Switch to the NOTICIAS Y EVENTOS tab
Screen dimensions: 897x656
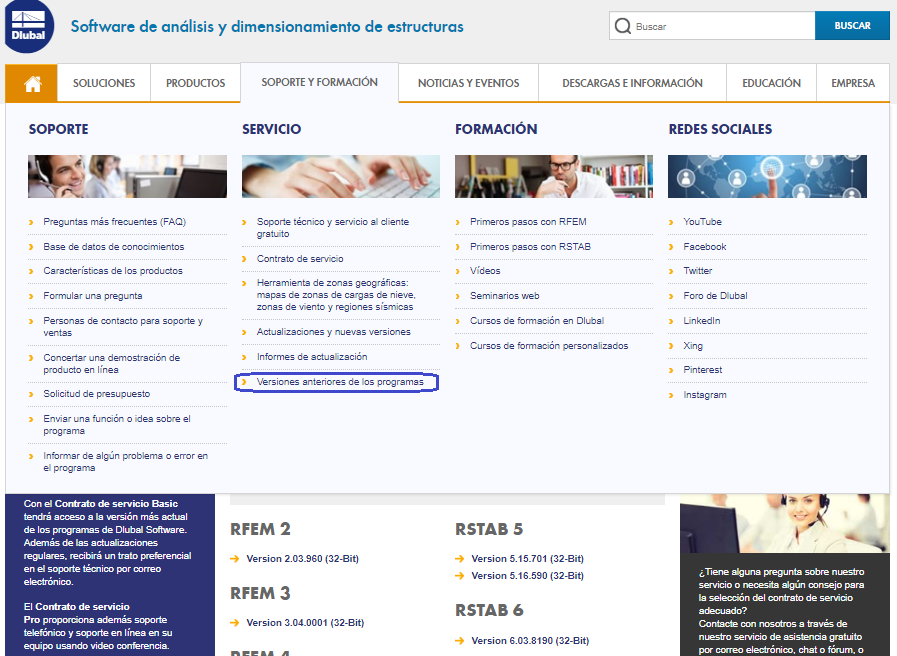468,83
